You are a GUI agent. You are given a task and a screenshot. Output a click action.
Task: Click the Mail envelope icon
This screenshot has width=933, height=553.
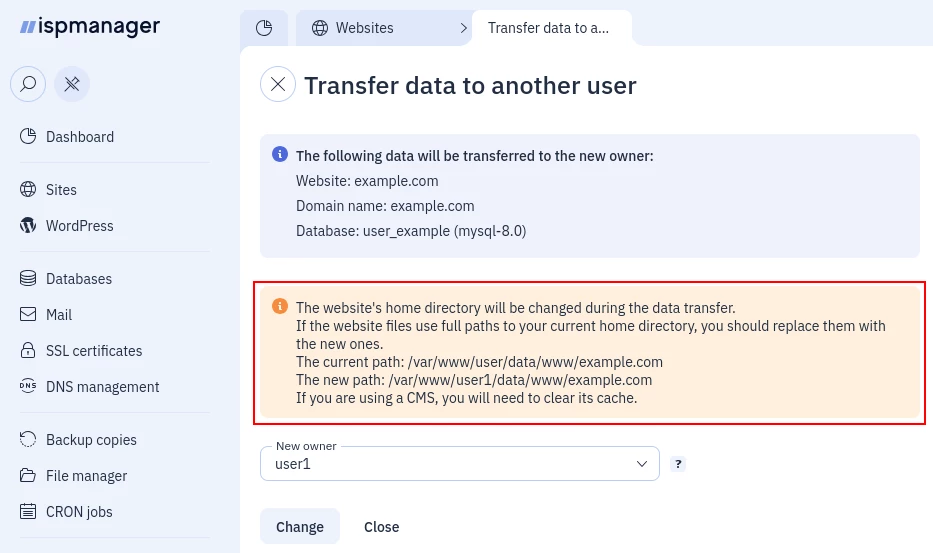[x=28, y=315]
